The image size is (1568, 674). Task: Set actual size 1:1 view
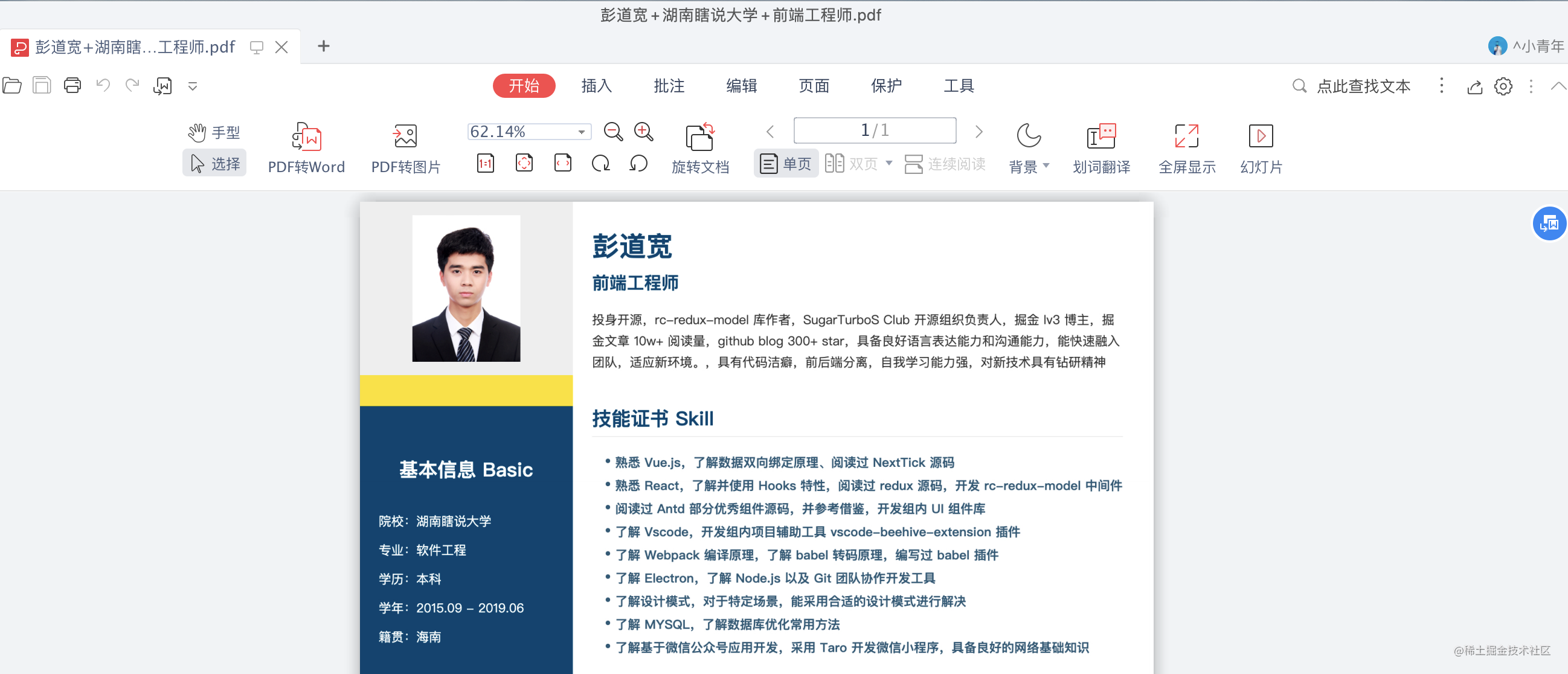485,163
